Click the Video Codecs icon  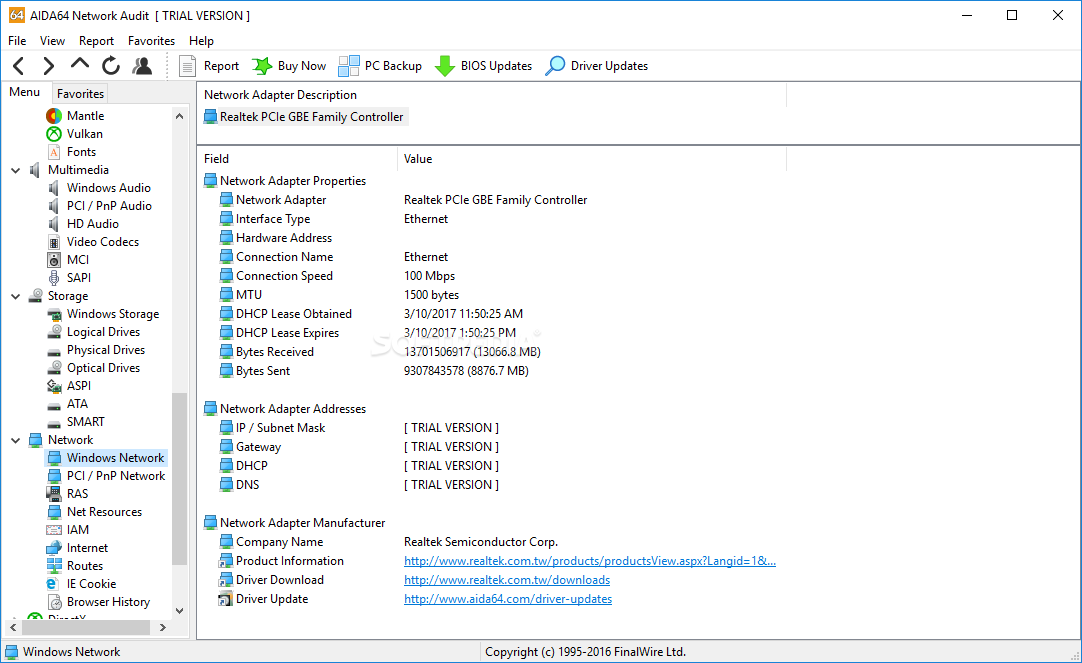(x=54, y=241)
